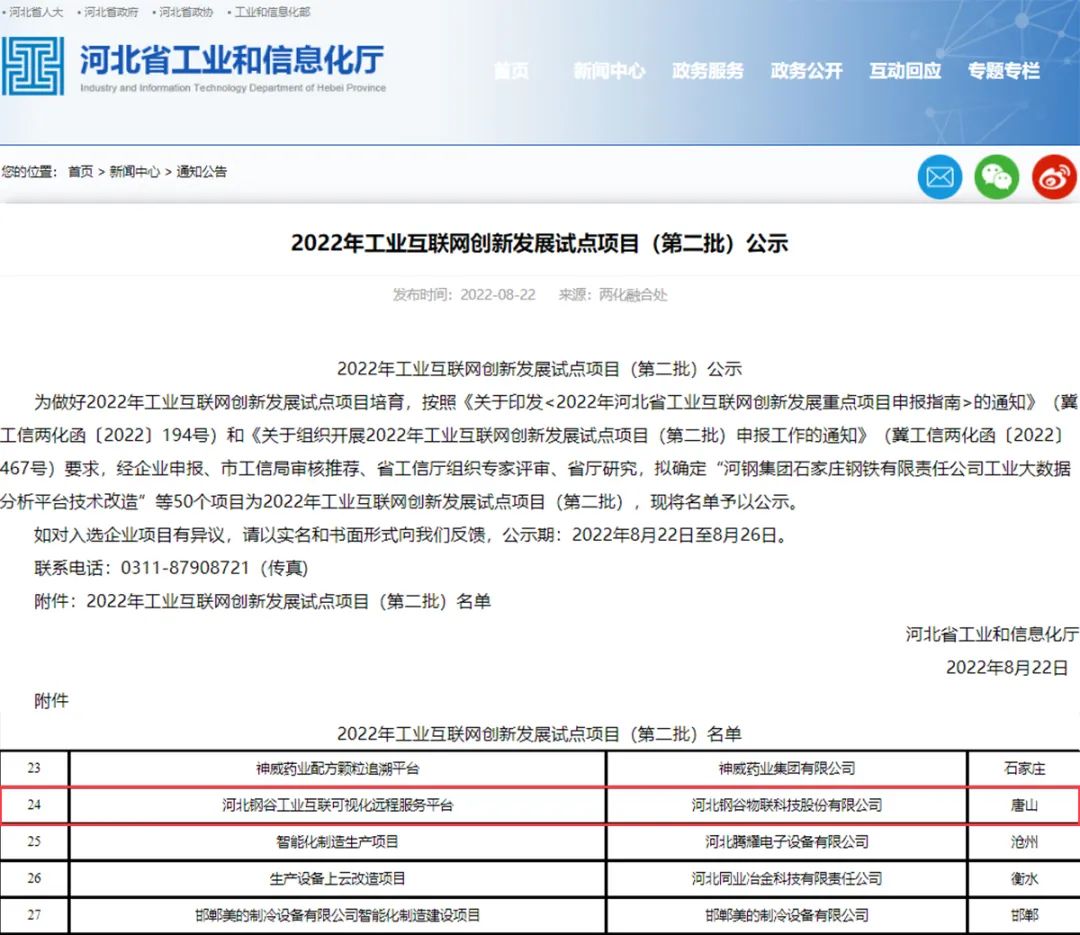Click the company cell 邯郸美的制冷设备有限公司
1080x935 pixels.
coord(787,916)
